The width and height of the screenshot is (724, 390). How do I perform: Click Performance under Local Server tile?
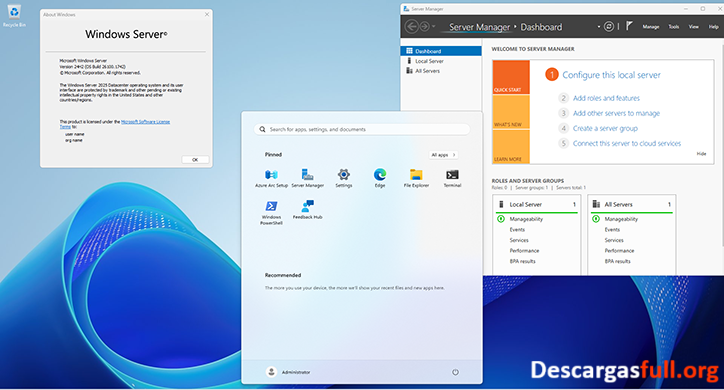pyautogui.click(x=524, y=251)
